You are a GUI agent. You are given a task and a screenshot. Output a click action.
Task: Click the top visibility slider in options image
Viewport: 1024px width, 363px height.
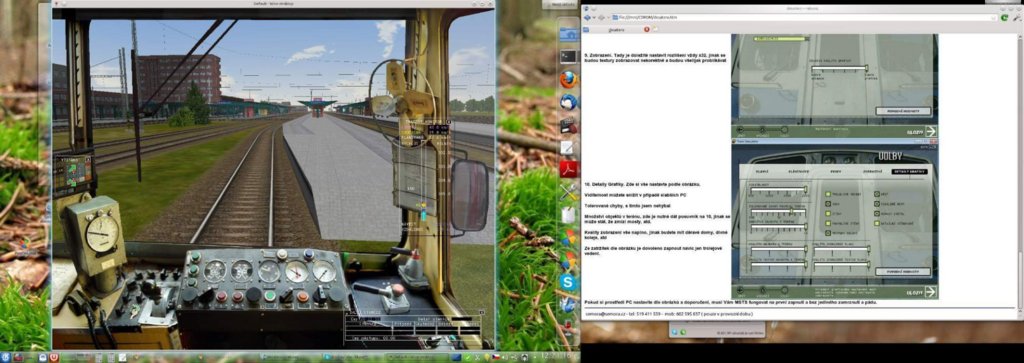778,190
